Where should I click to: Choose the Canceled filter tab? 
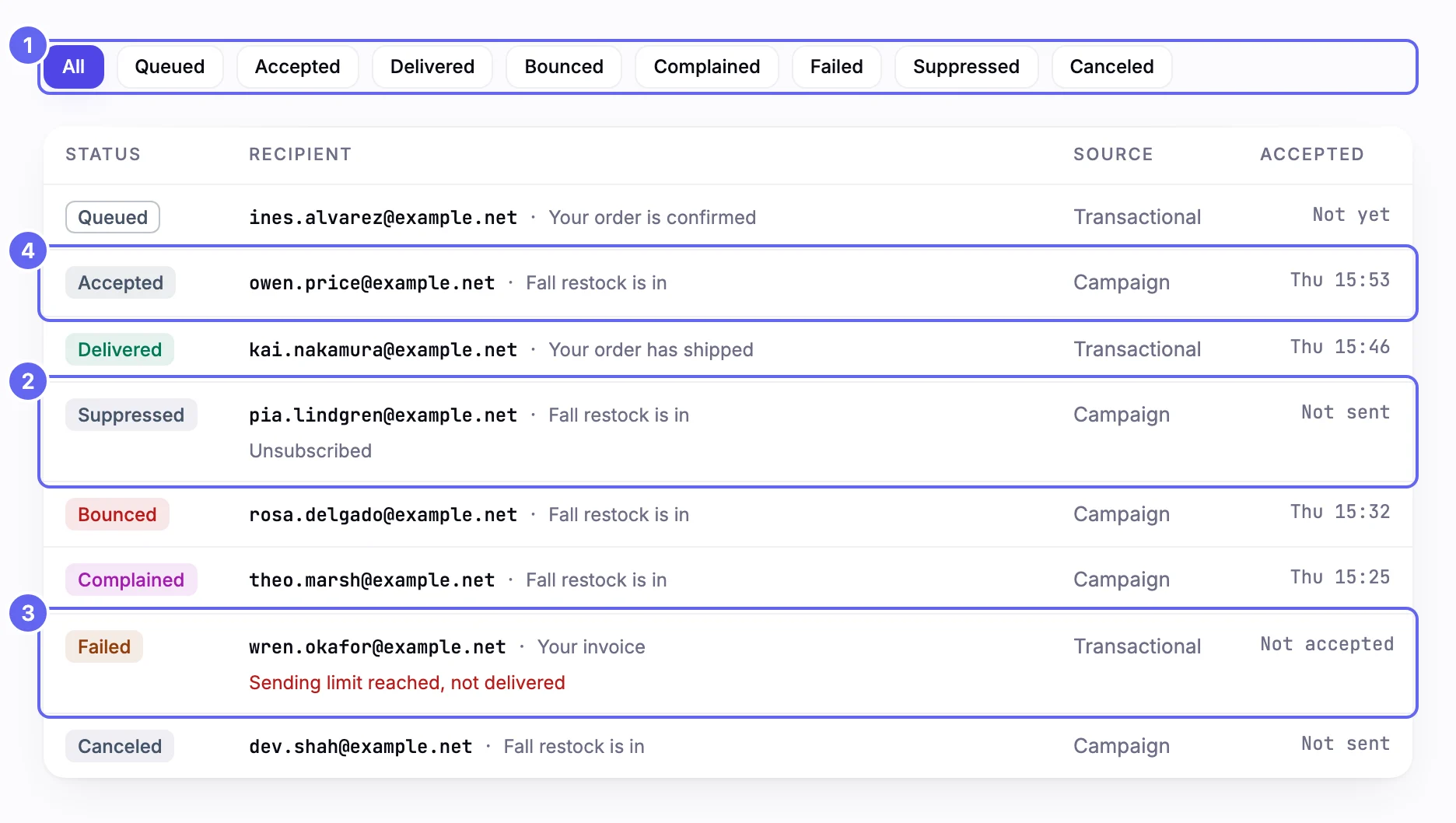coord(1111,67)
